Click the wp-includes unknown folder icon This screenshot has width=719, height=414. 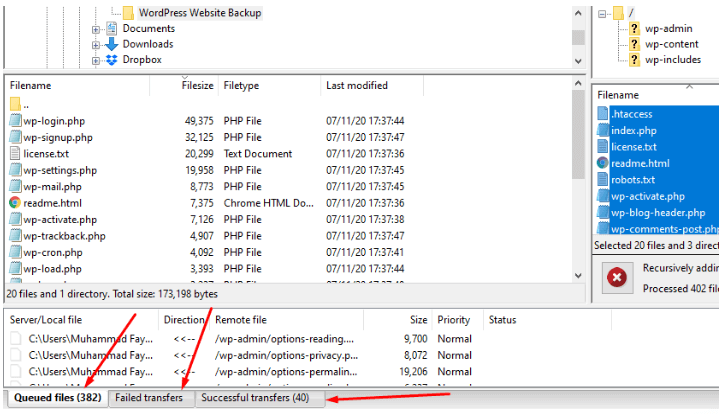click(x=634, y=60)
